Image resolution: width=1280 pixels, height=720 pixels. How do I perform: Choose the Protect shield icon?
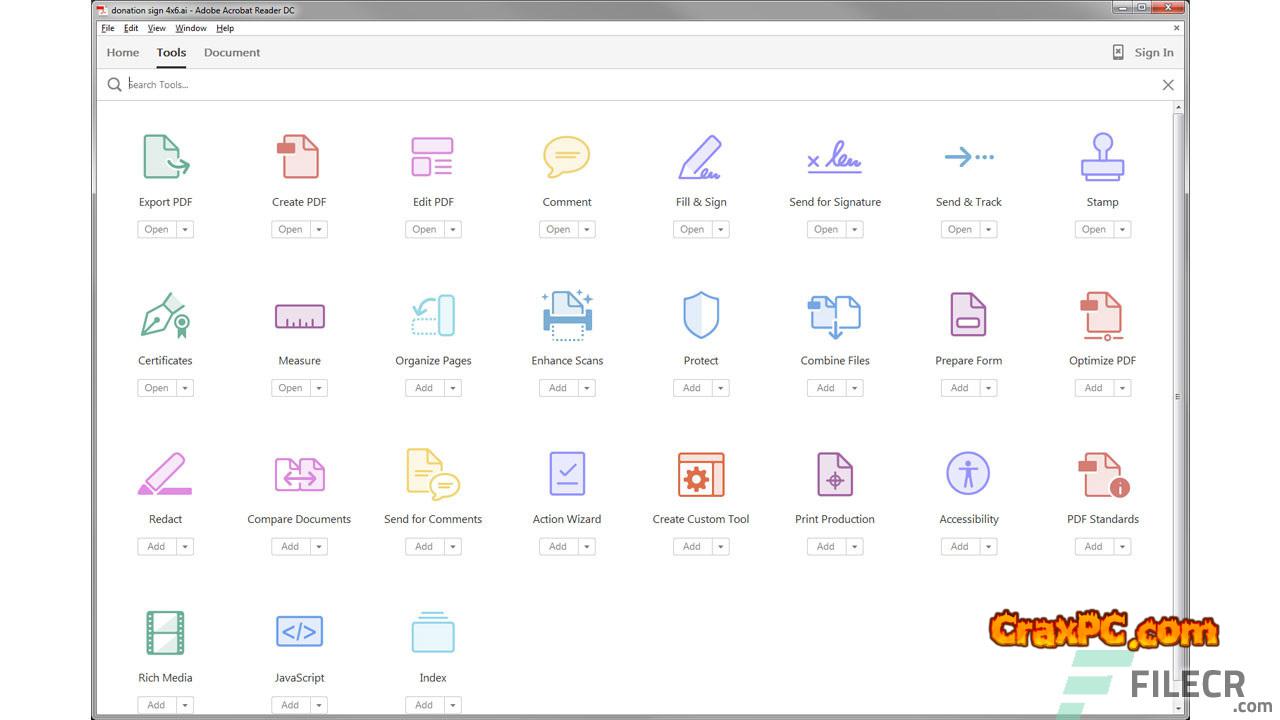coord(700,316)
